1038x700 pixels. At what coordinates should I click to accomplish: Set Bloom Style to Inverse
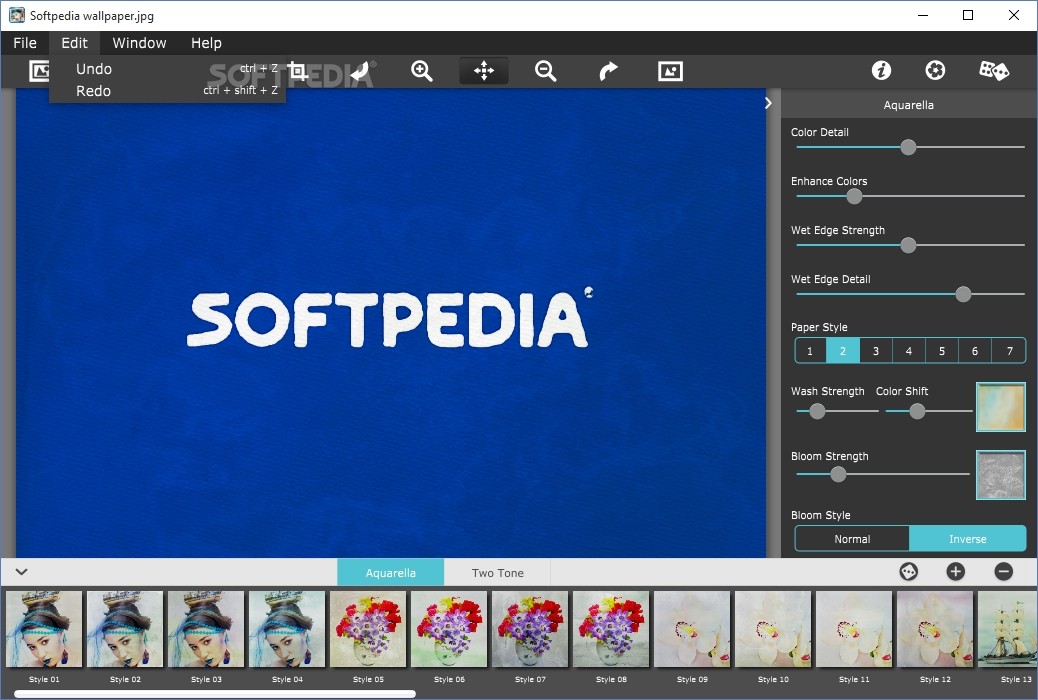(968, 539)
